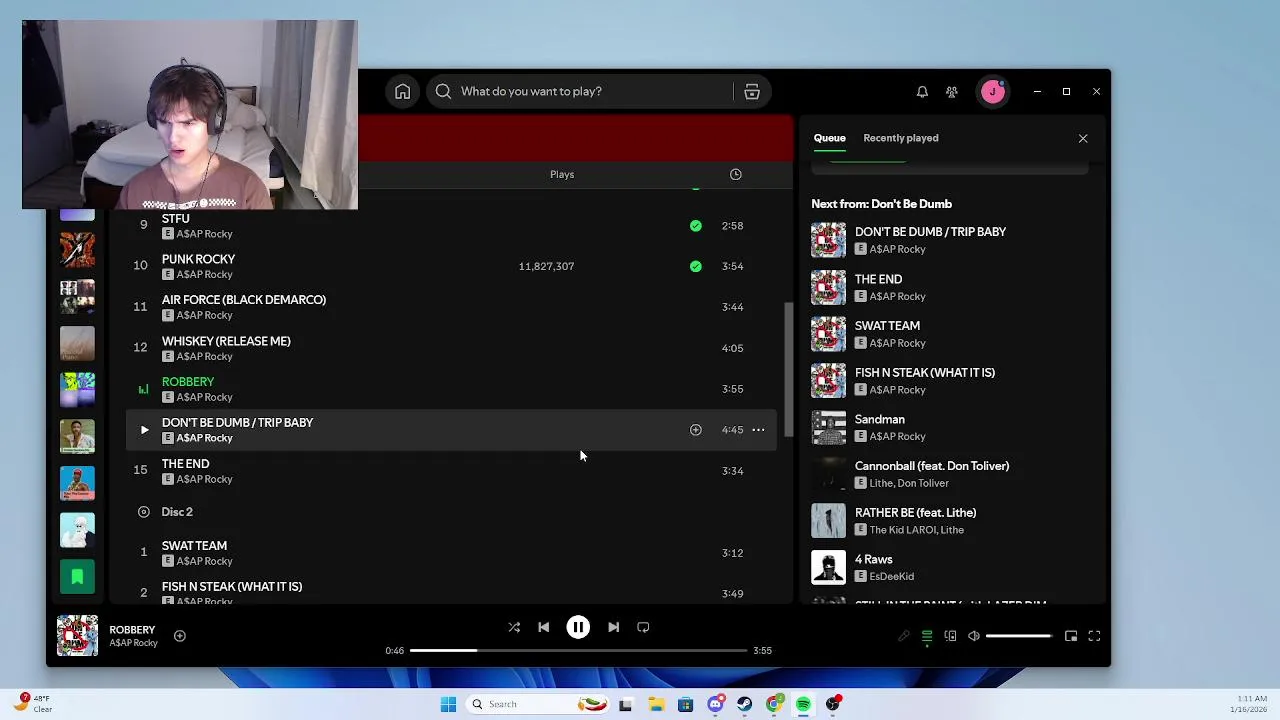Adjust the volume slider

[1018, 636]
